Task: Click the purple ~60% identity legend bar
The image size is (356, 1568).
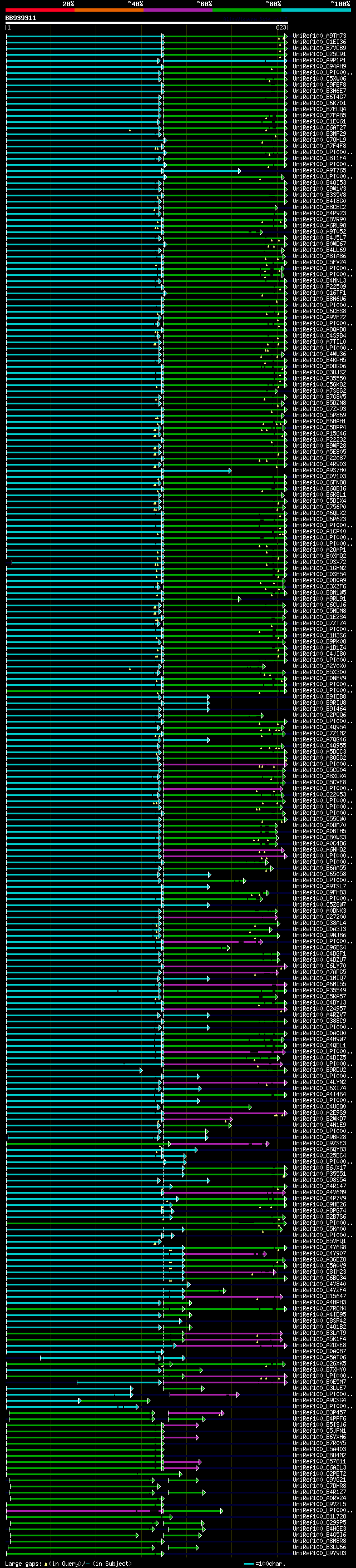Action: (x=179, y=10)
